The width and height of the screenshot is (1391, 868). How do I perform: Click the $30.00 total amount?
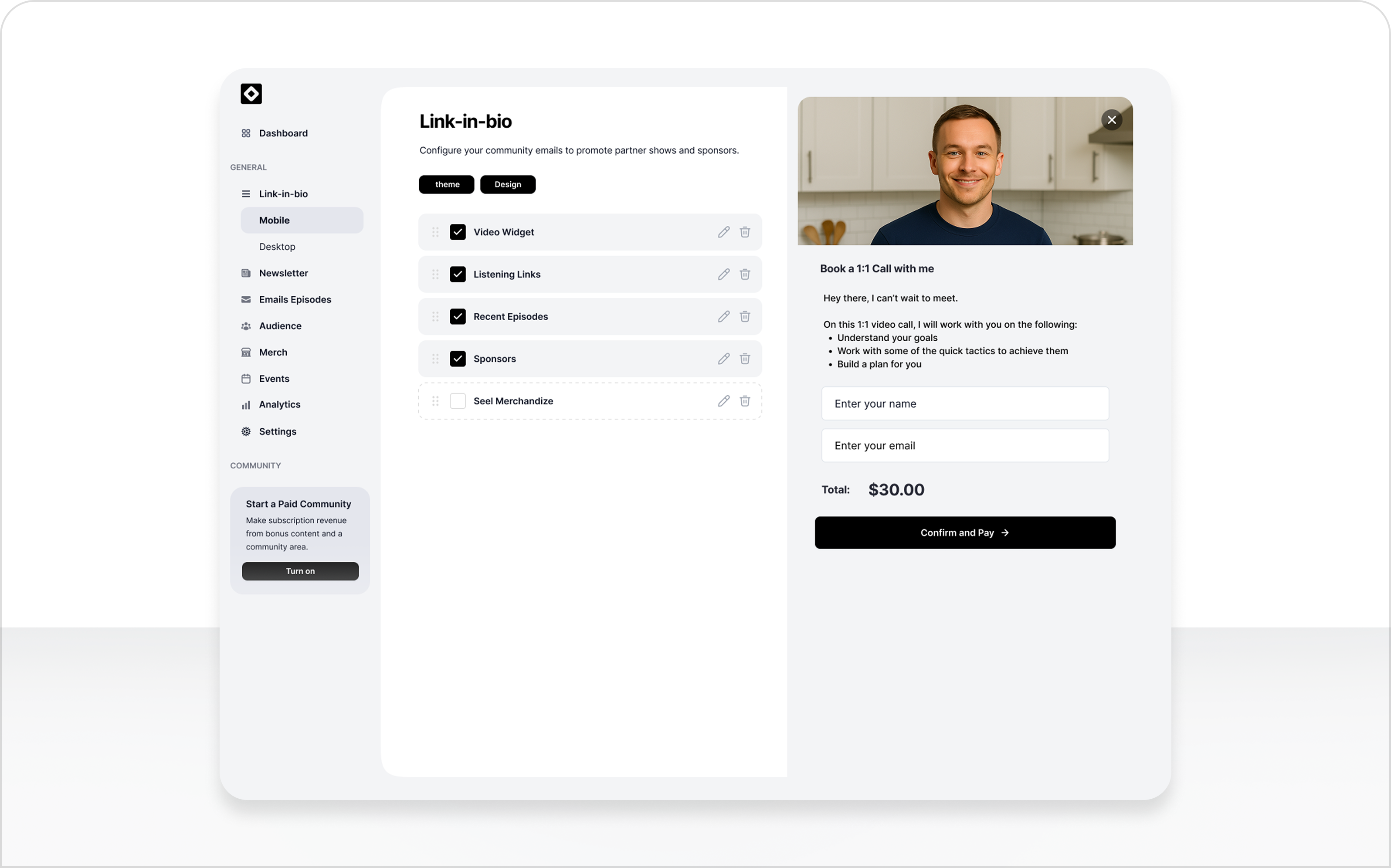click(896, 490)
